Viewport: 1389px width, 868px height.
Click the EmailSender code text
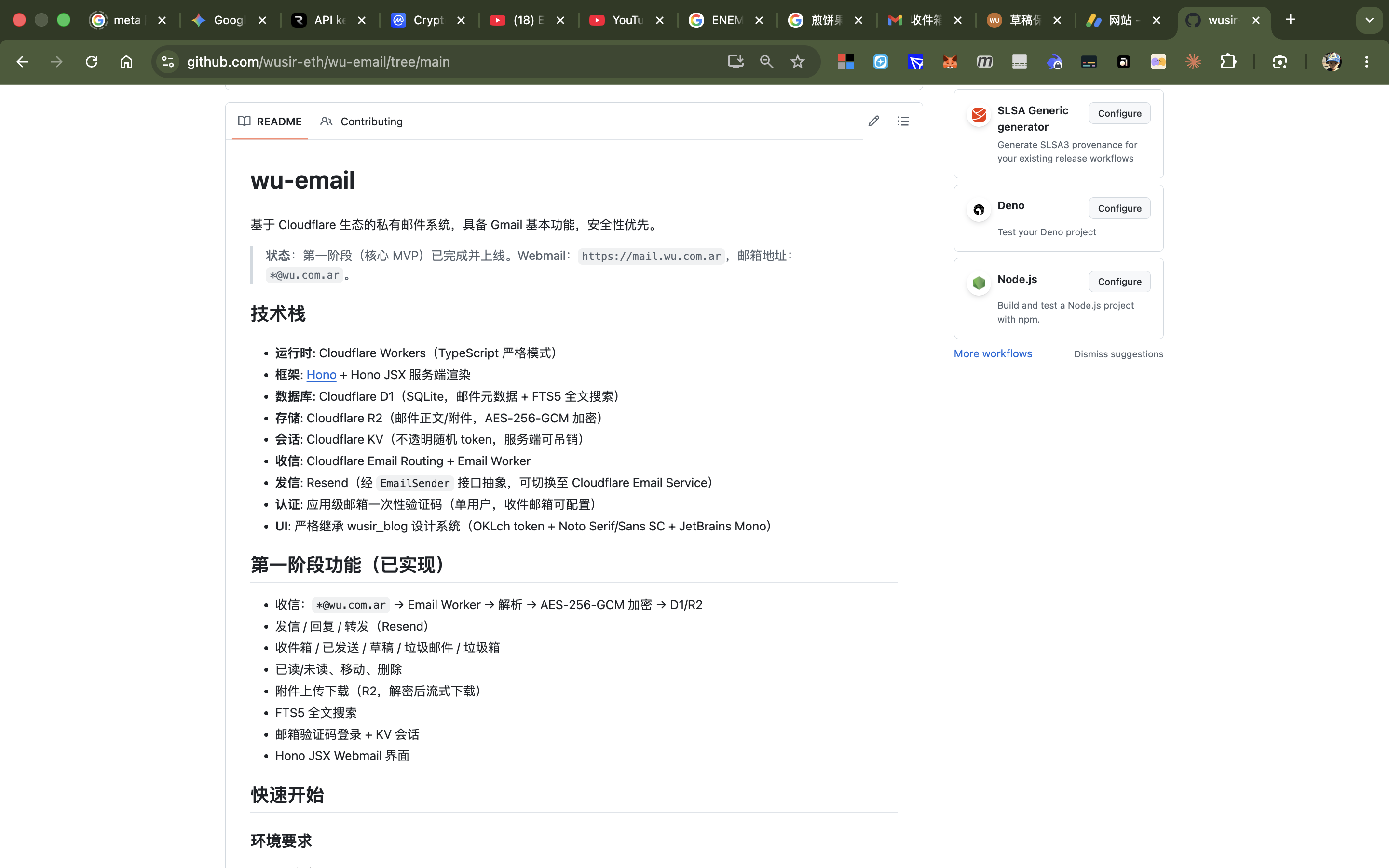pyautogui.click(x=414, y=483)
